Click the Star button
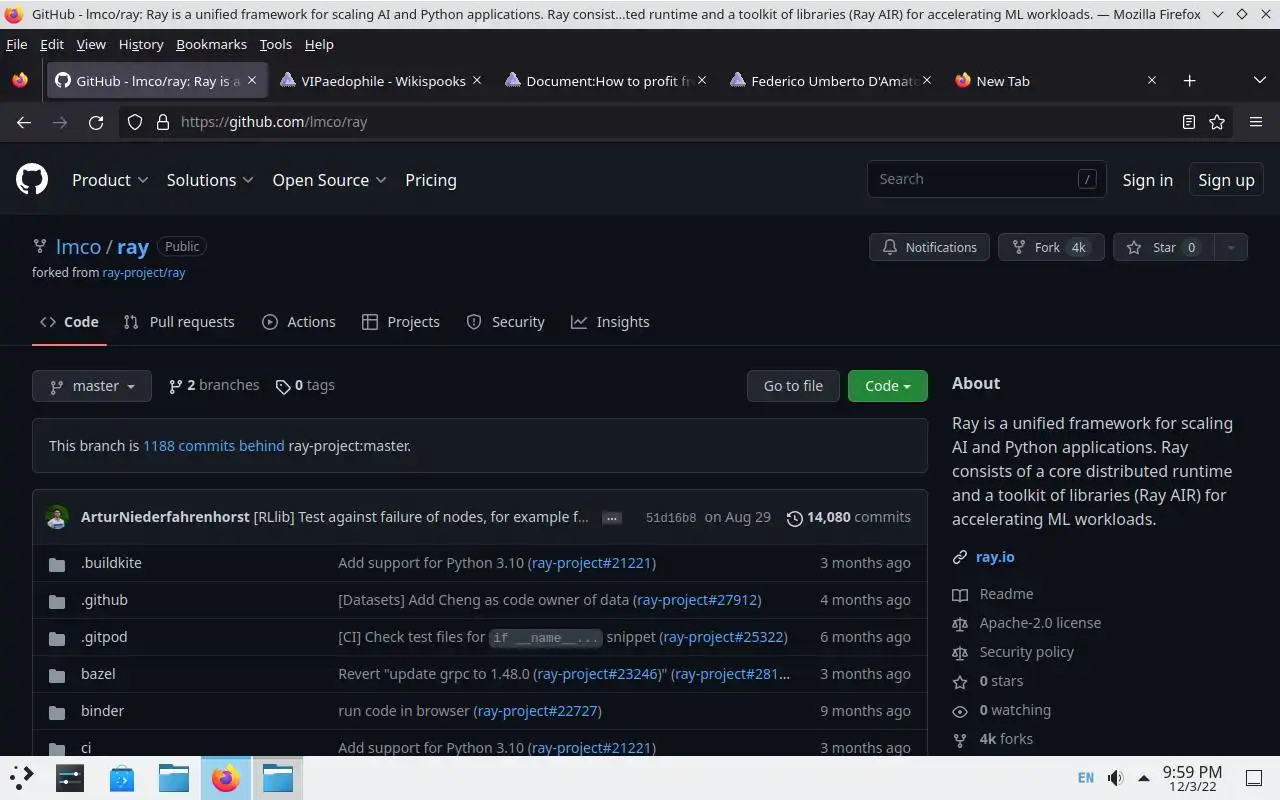 (x=1164, y=247)
